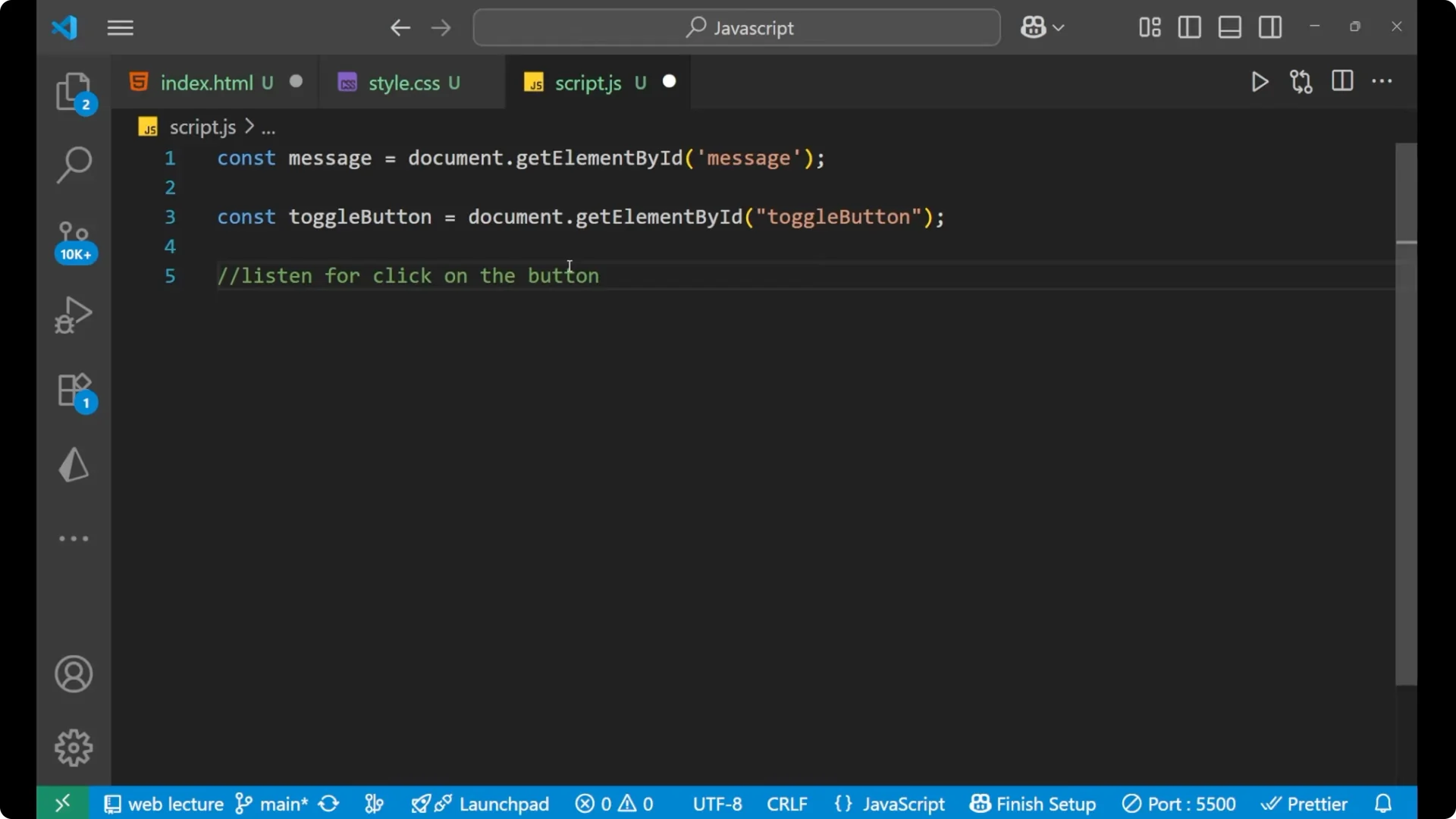Screen dimensions: 1456x819
Task: Open Finish Setup from the status bar
Action: tap(1033, 804)
